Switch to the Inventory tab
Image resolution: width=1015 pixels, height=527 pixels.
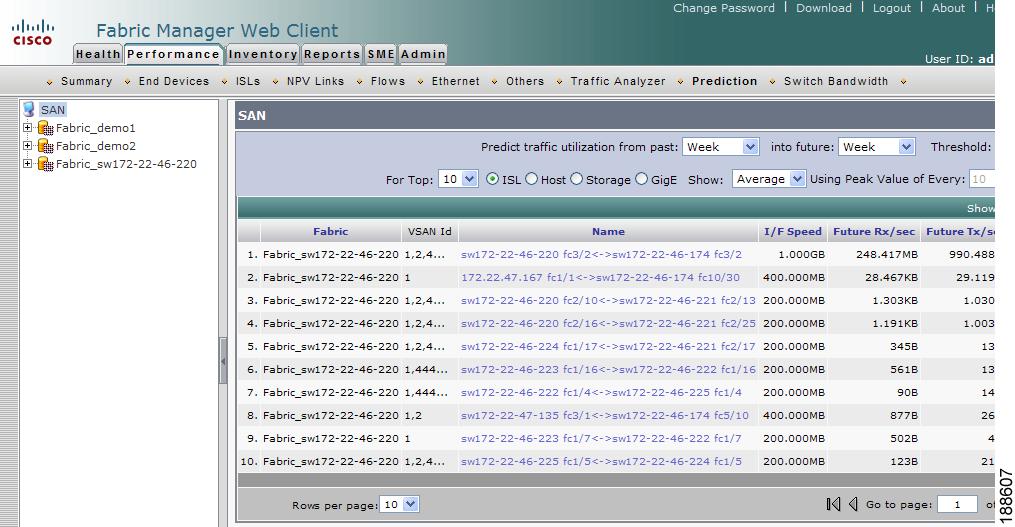[x=263, y=54]
